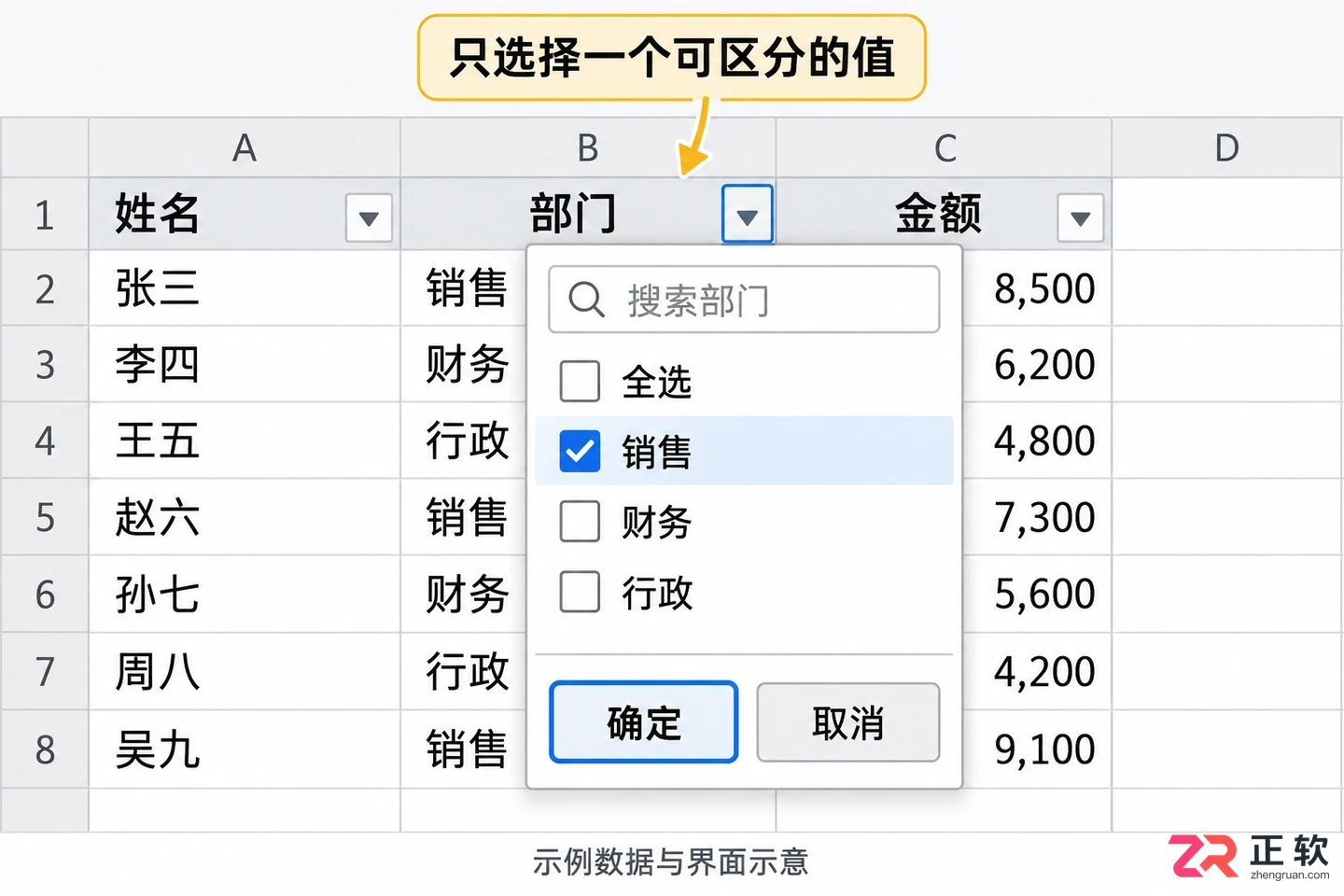This screenshot has height=896, width=1344.
Task: Click cell 孙七
Action: coord(245,595)
